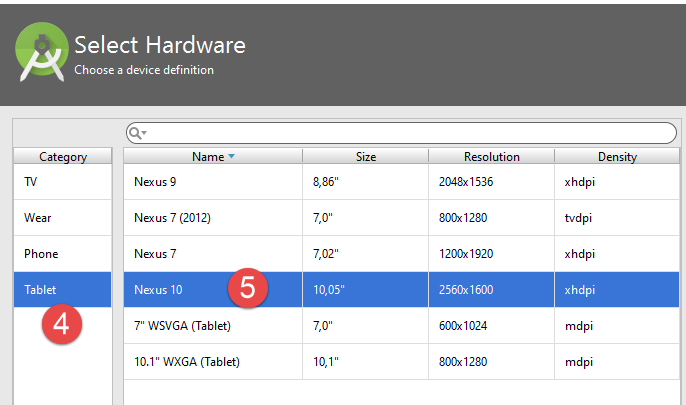Click the red step 4 marker

pyautogui.click(x=59, y=325)
